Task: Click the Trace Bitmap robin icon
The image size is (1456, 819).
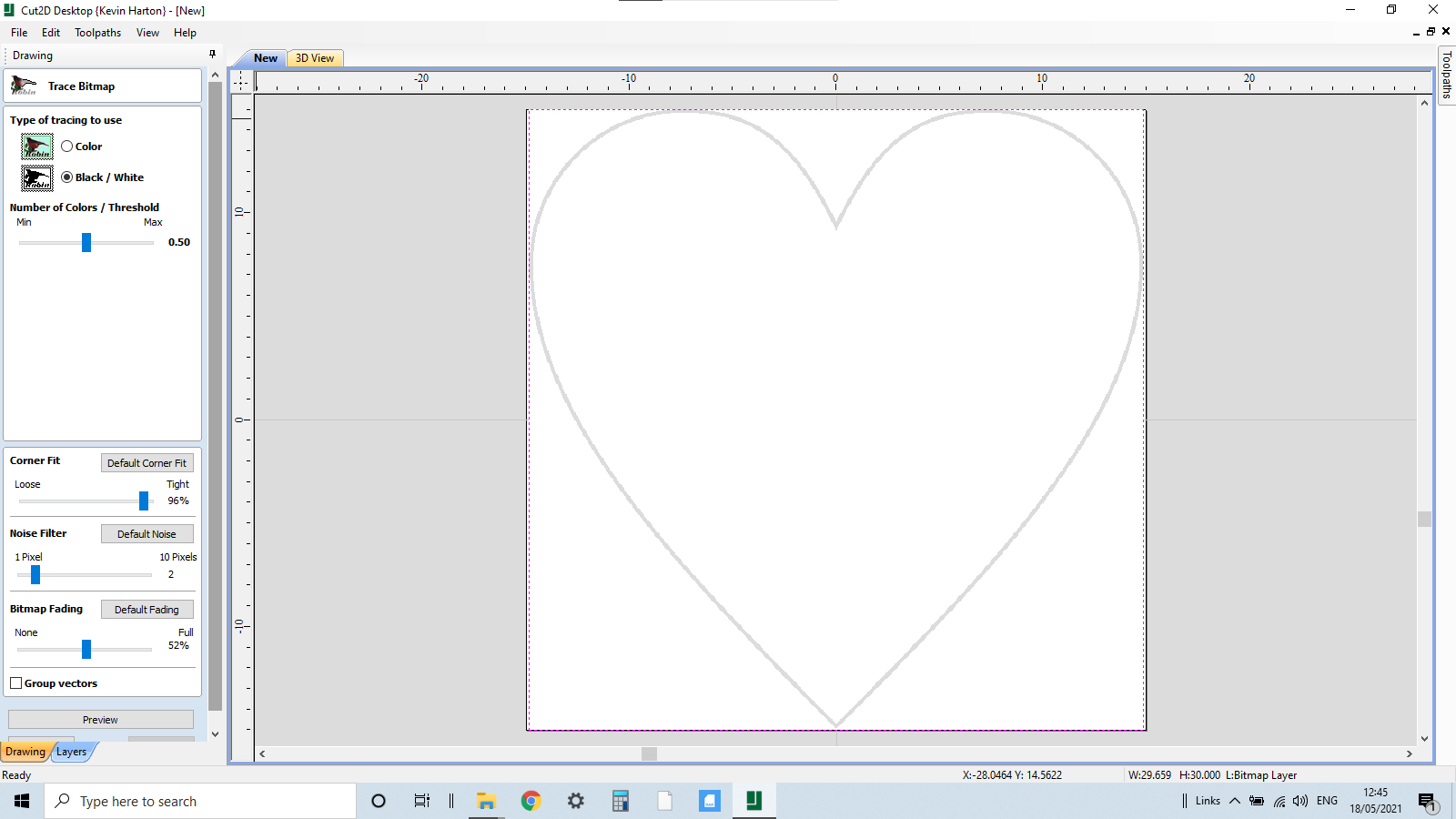Action: coord(24,86)
